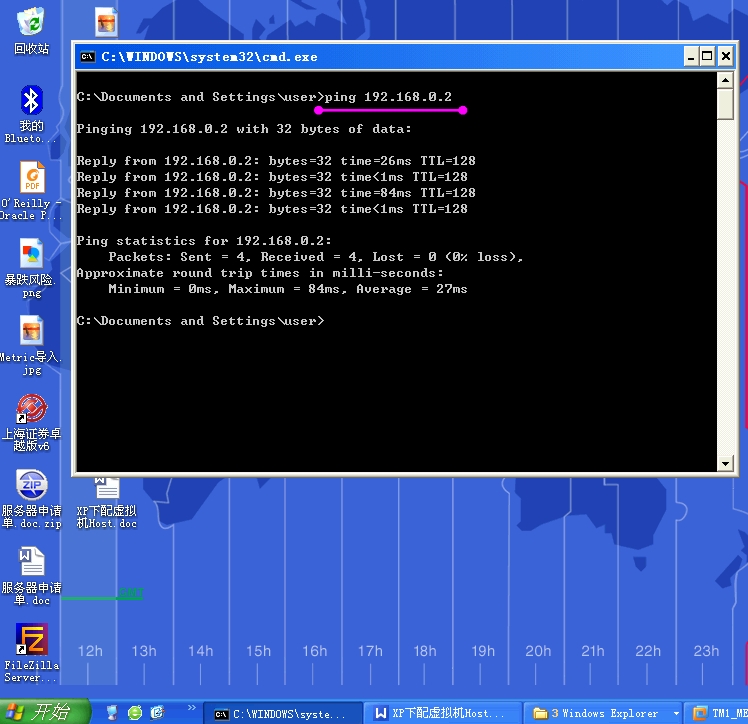Image resolution: width=748 pixels, height=724 pixels.
Task: Minimize the cmd.exe window
Action: 690,57
